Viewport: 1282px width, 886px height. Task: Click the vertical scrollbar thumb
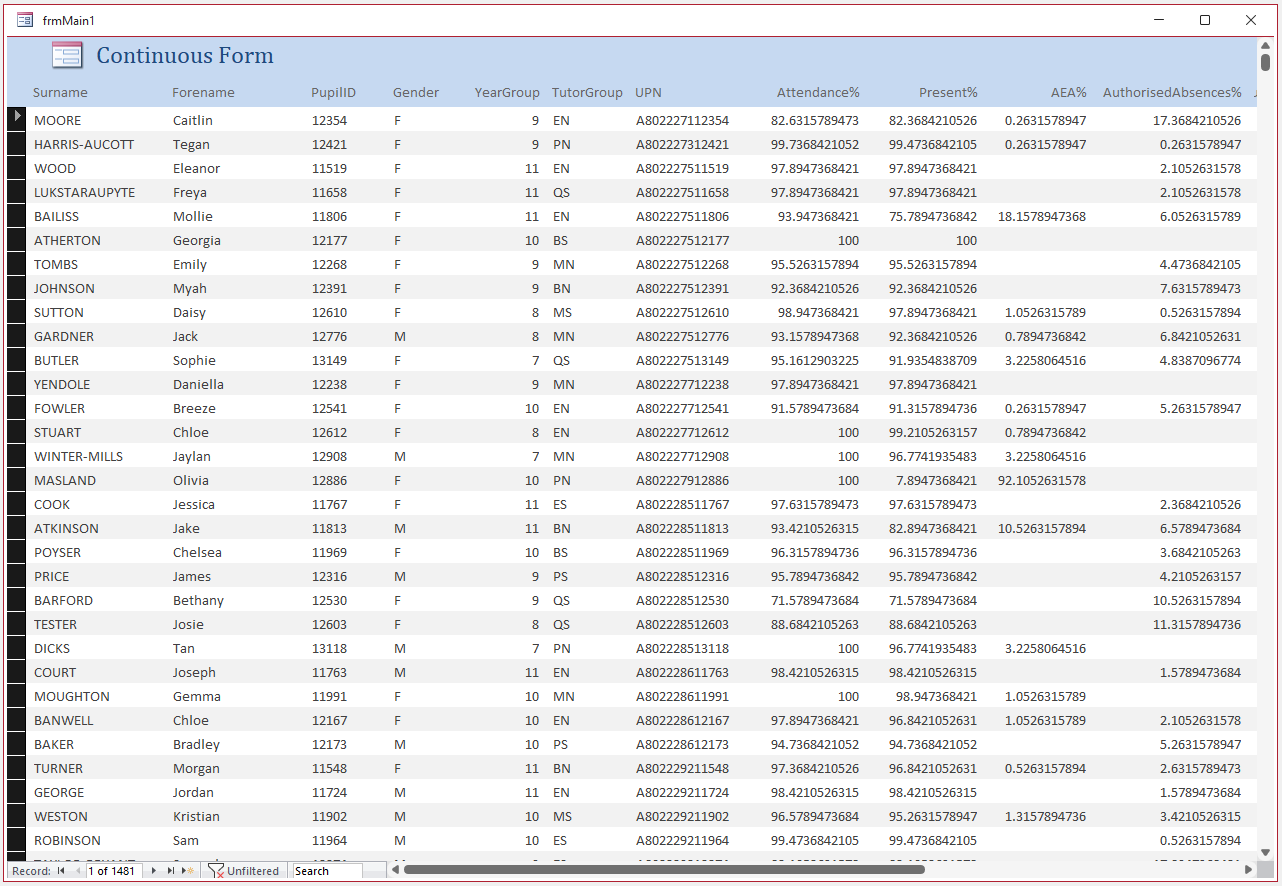[1265, 62]
